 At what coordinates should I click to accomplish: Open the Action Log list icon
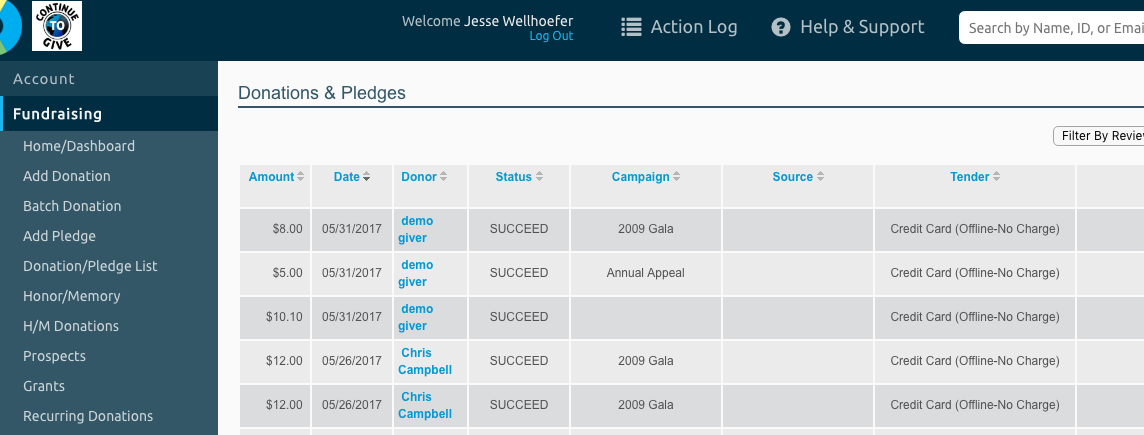coord(631,28)
